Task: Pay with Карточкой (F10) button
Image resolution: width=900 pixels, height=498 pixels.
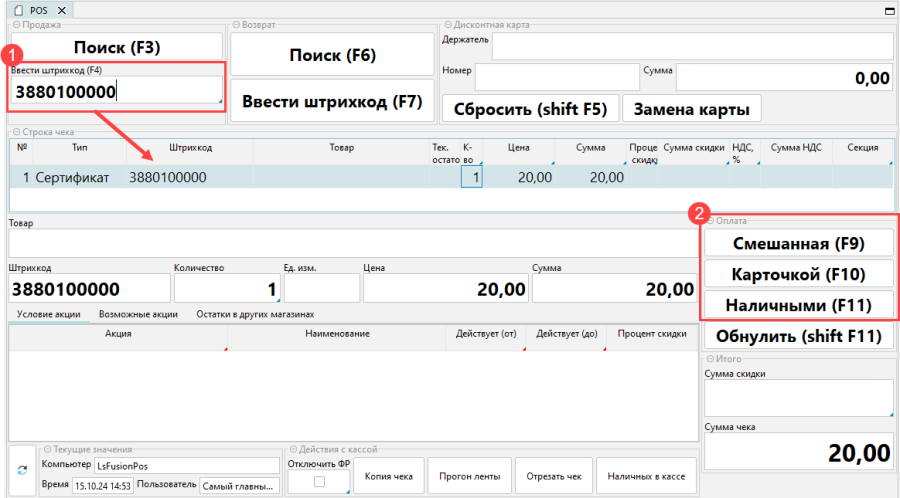Action: point(798,274)
